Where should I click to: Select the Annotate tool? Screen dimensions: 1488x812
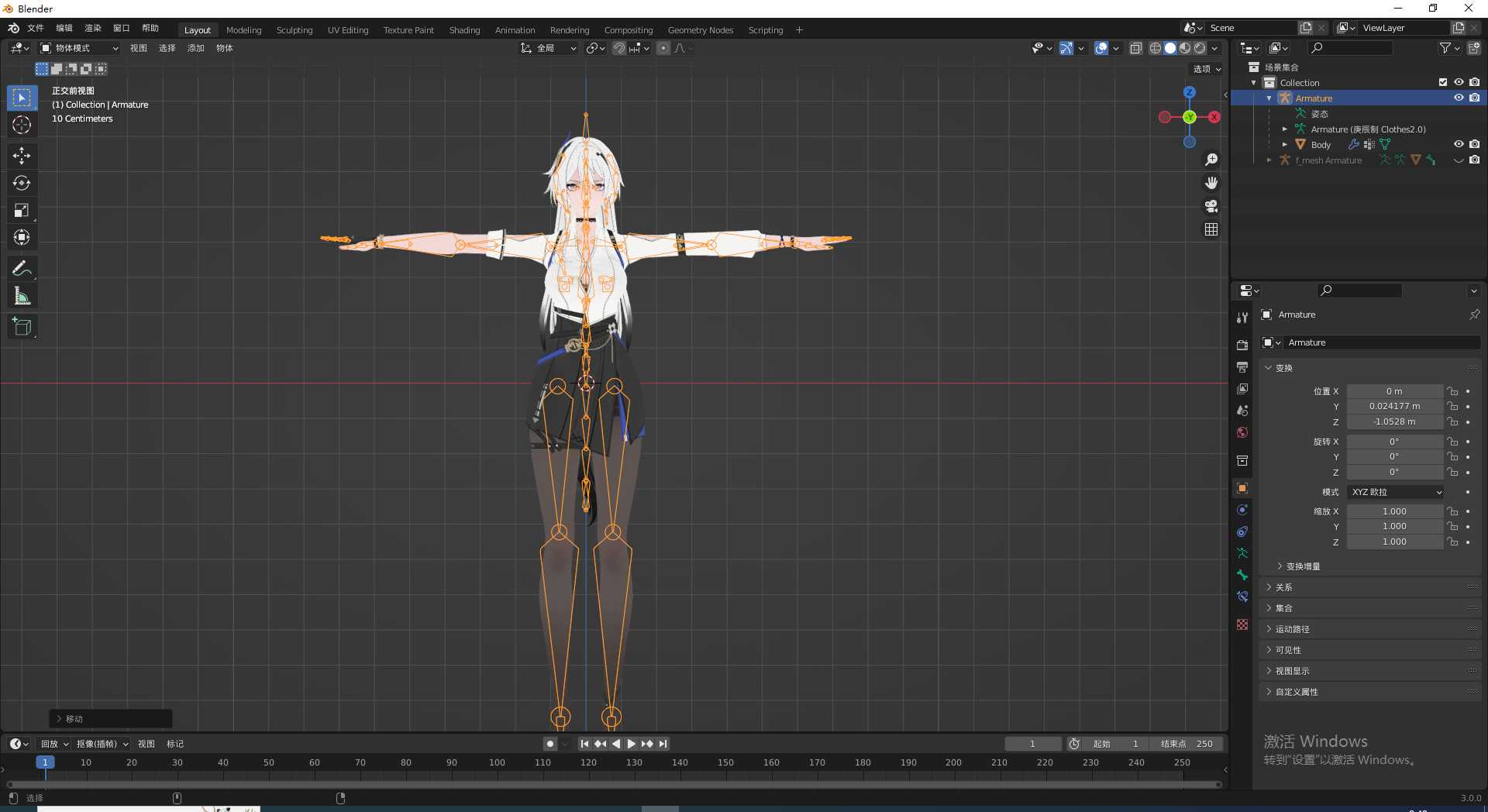pos(22,267)
